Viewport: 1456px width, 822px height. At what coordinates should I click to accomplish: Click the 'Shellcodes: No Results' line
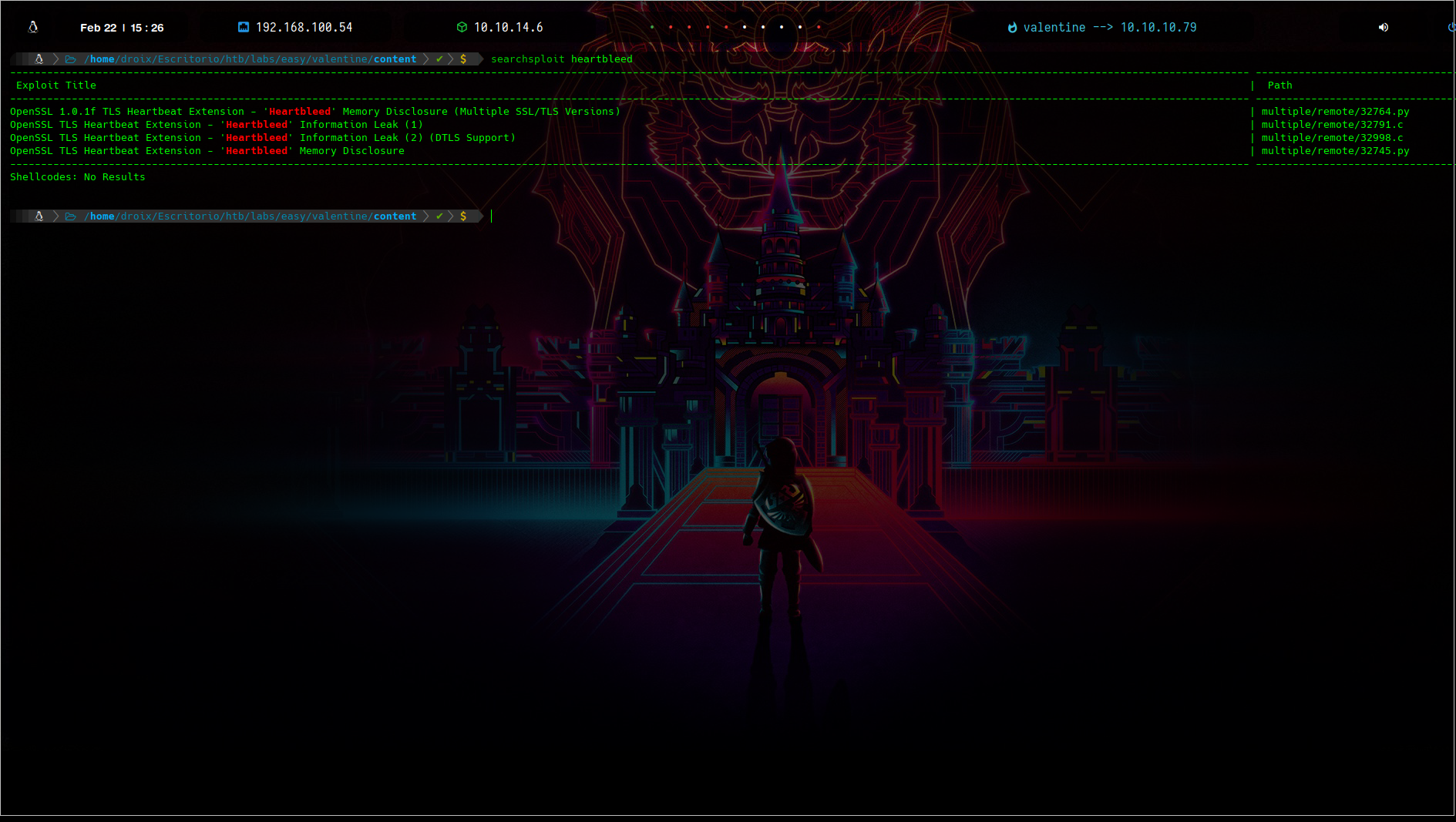click(x=77, y=177)
